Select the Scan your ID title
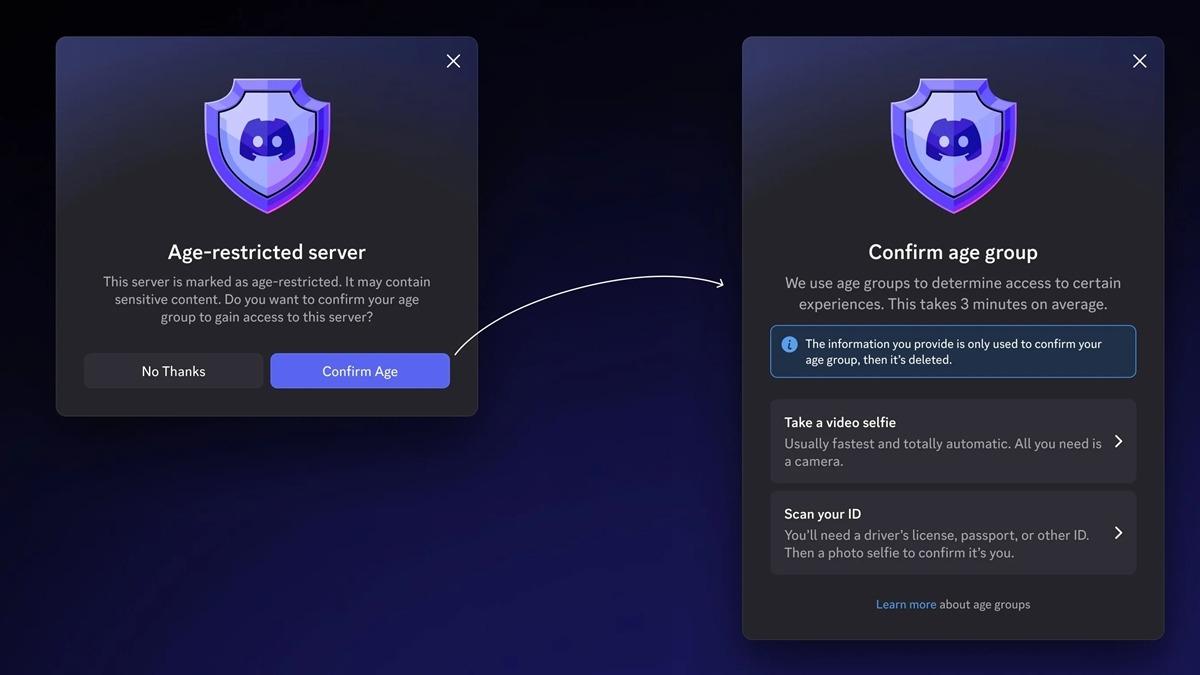Image resolution: width=1200 pixels, height=675 pixels. coord(822,514)
